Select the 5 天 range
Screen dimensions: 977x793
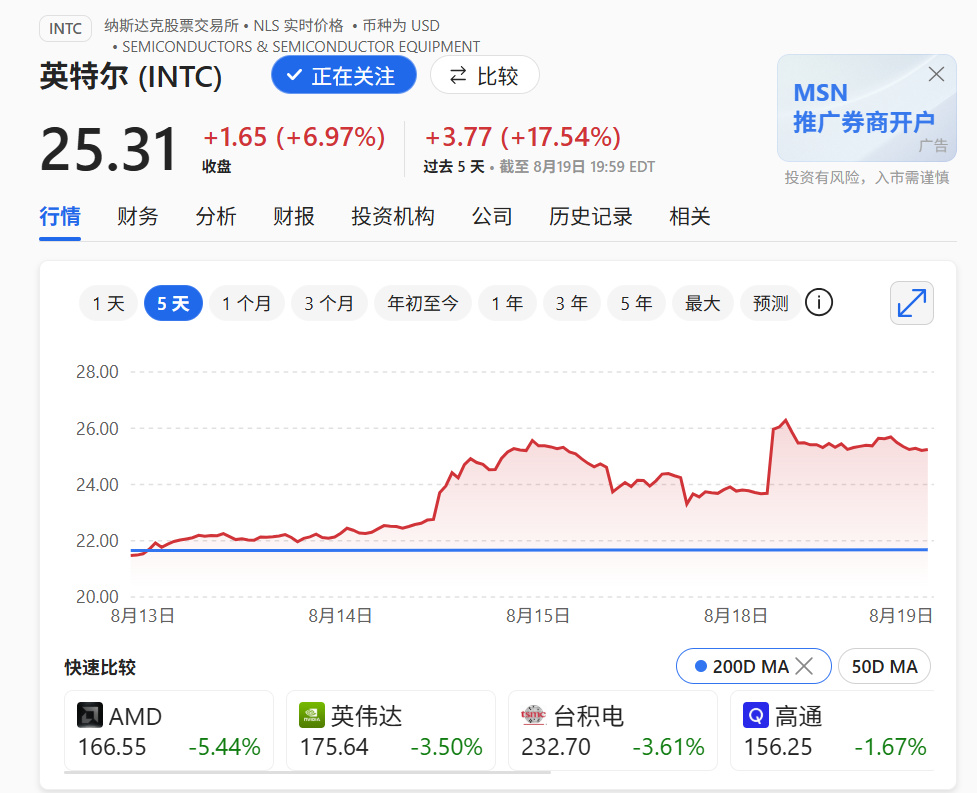pos(173,303)
